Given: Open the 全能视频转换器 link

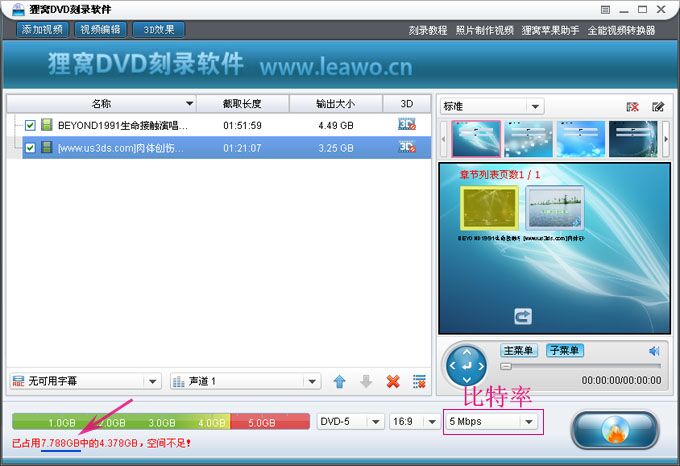Looking at the screenshot, I should [x=621, y=30].
